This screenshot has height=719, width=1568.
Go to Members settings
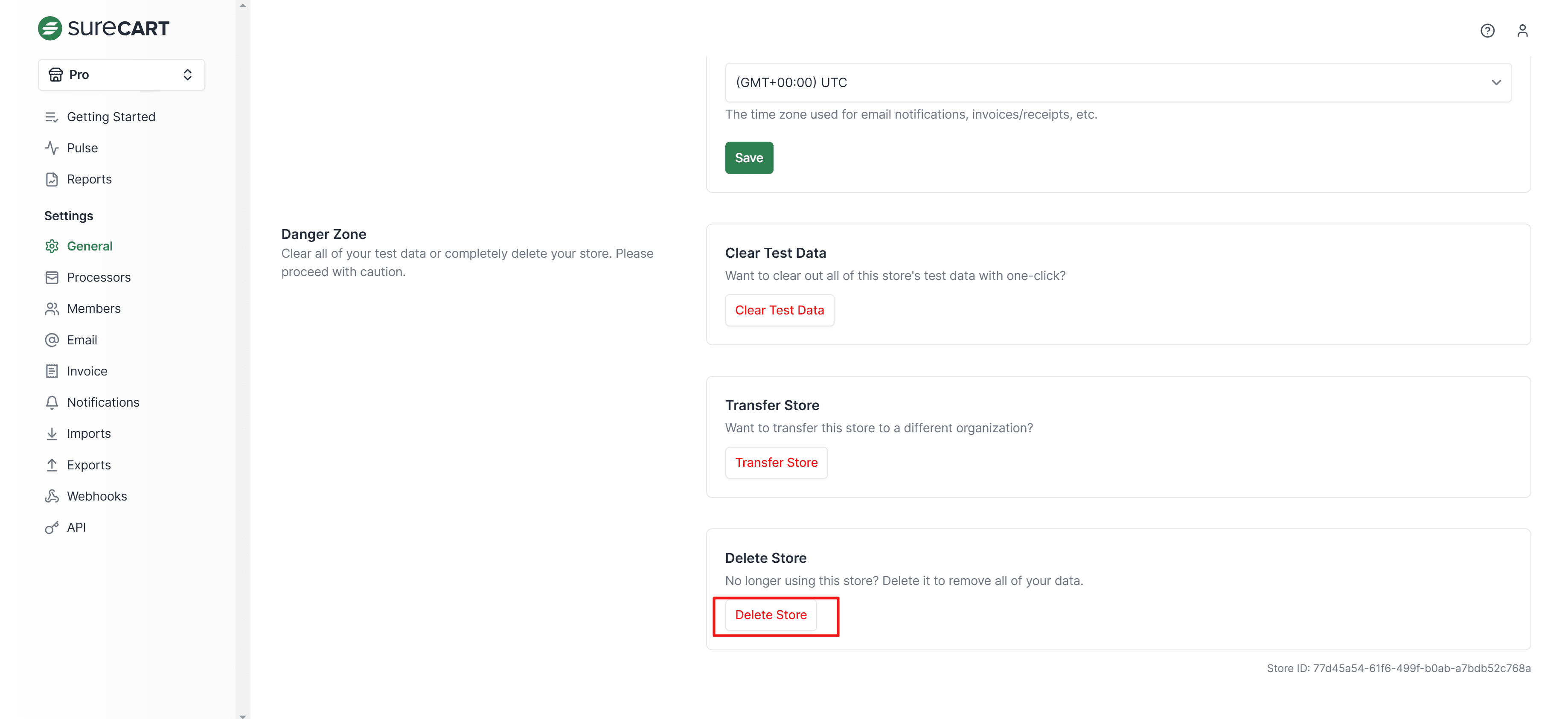click(94, 309)
